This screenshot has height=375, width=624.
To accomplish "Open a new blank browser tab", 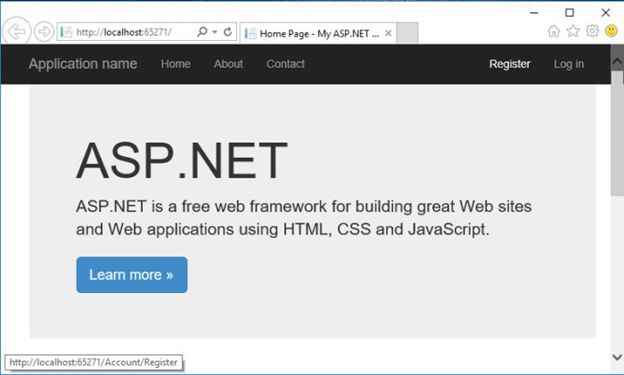I will 407,33.
